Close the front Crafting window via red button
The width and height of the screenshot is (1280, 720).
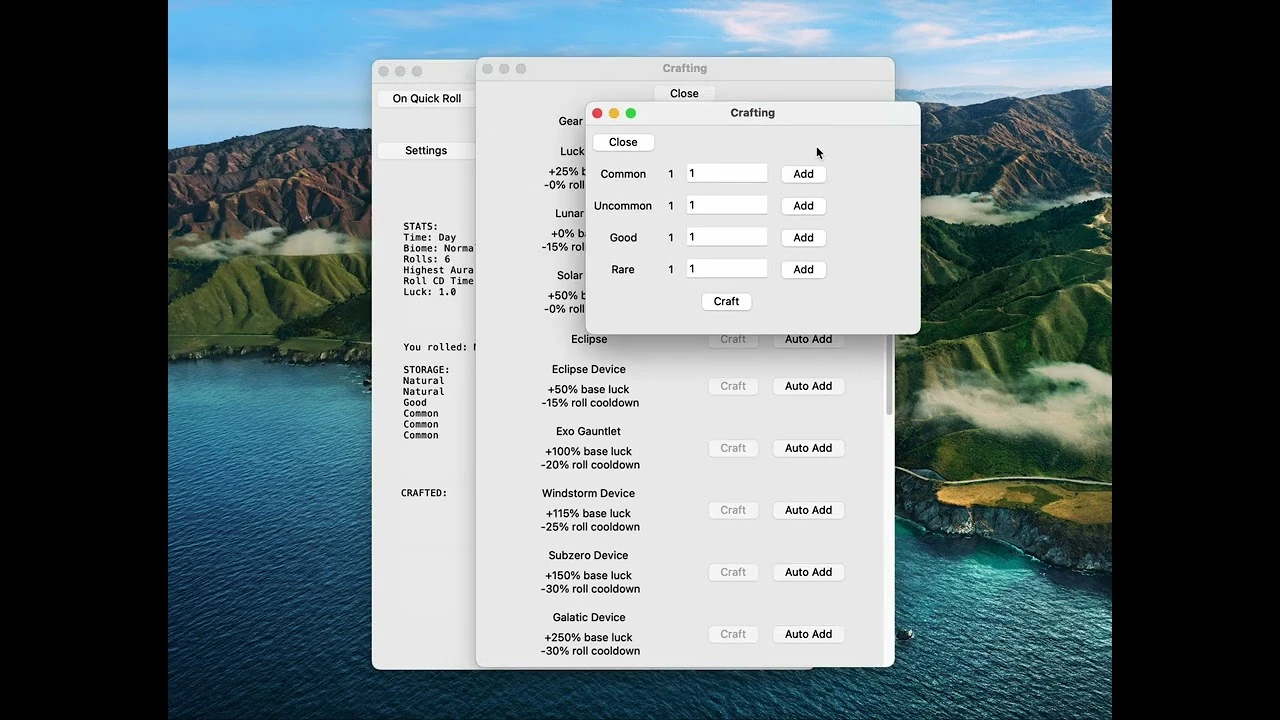tap(597, 113)
